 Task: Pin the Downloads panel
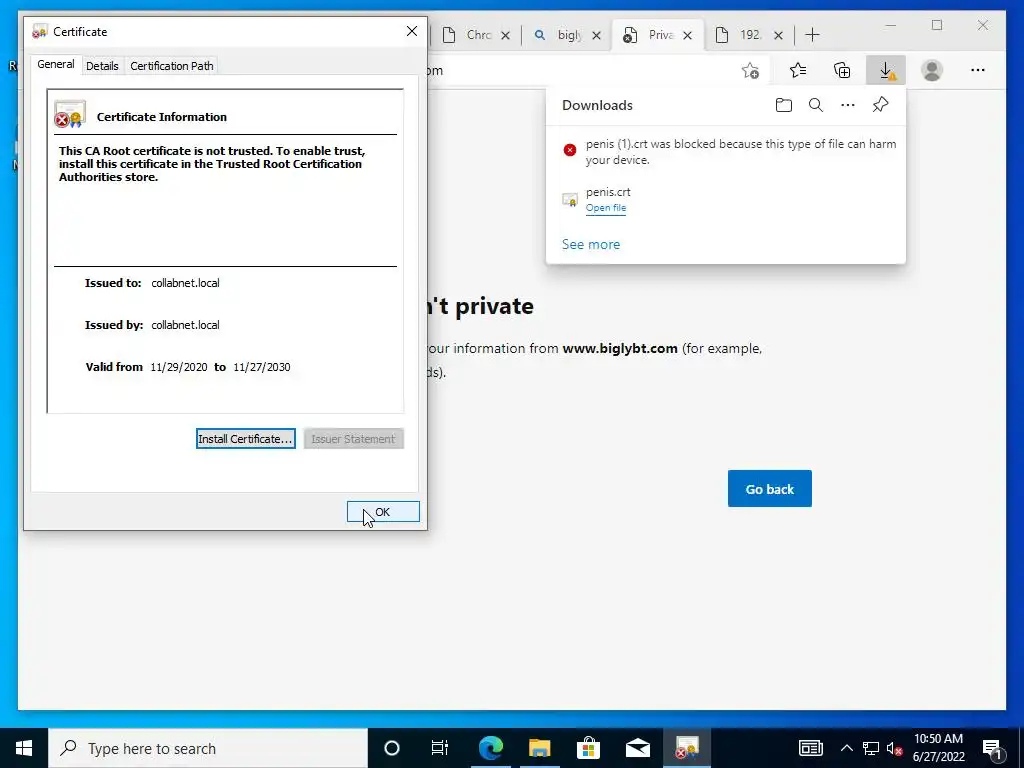[880, 105]
